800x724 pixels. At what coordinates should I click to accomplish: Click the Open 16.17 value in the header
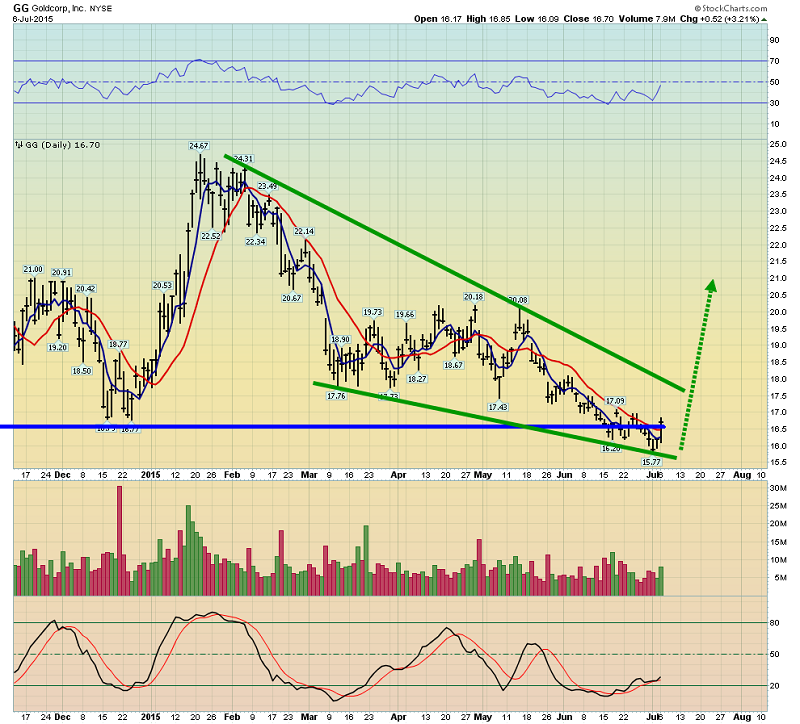(437, 19)
